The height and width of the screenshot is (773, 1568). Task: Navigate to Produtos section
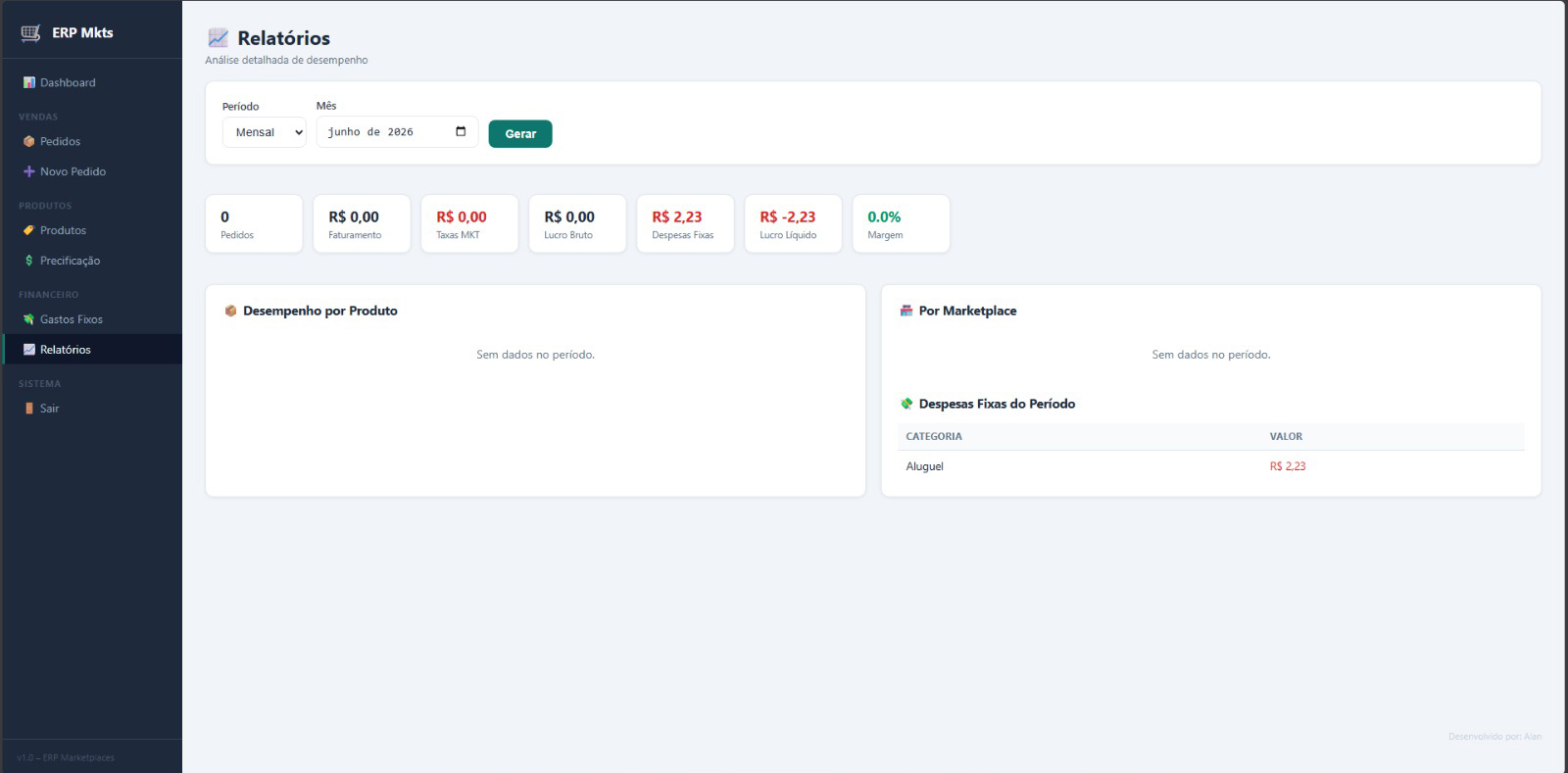[x=92, y=230]
